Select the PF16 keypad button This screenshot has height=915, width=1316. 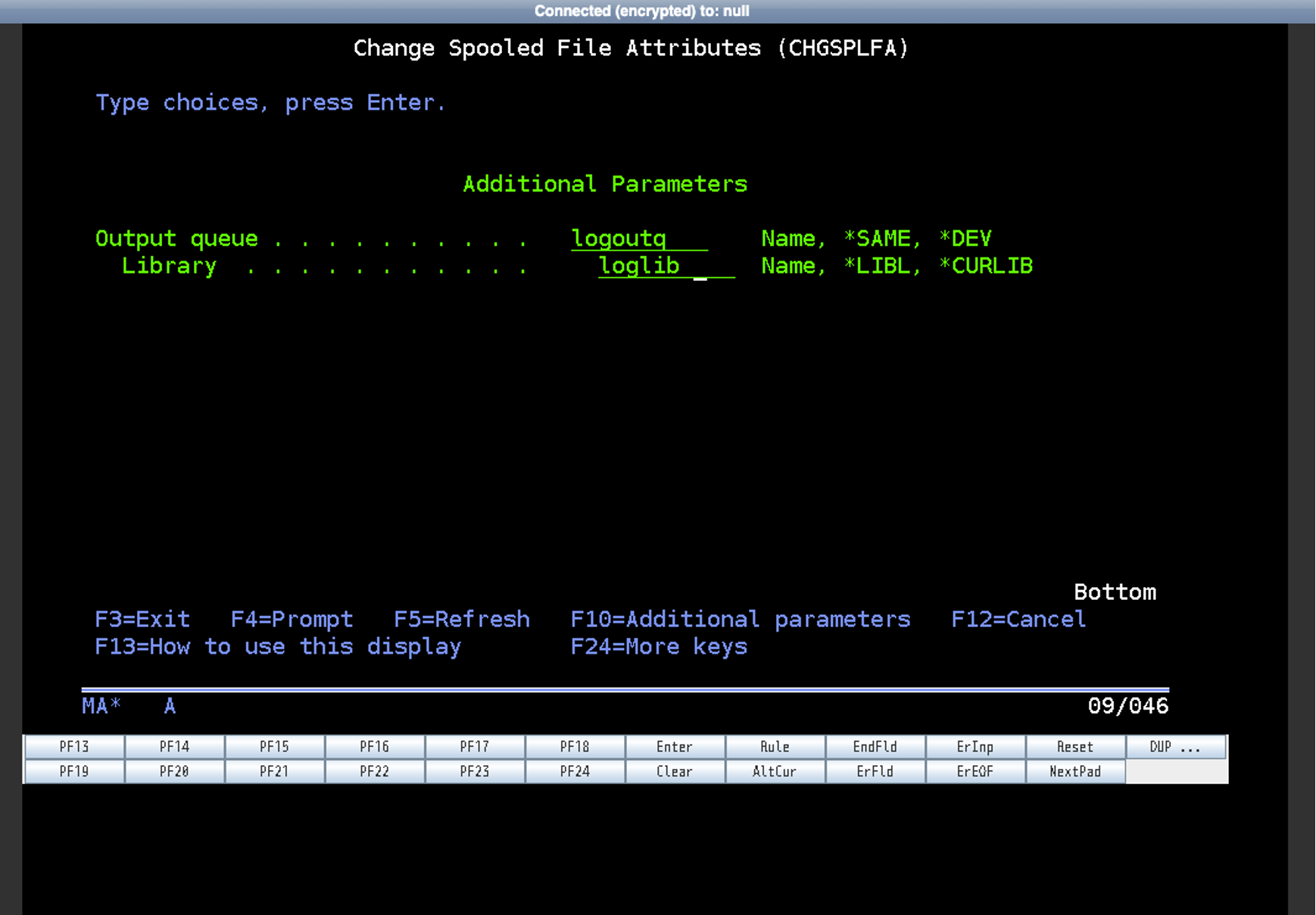(374, 747)
